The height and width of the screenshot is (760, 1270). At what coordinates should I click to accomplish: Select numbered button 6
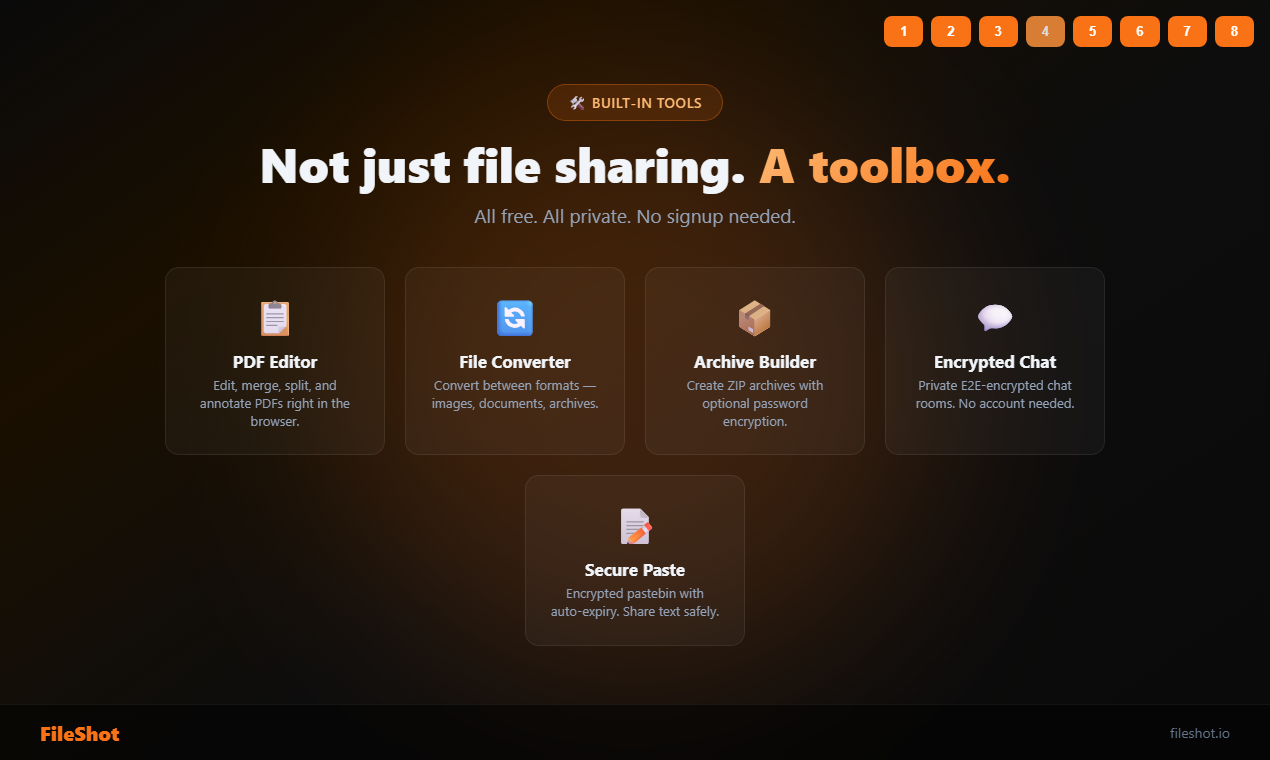click(x=1139, y=31)
